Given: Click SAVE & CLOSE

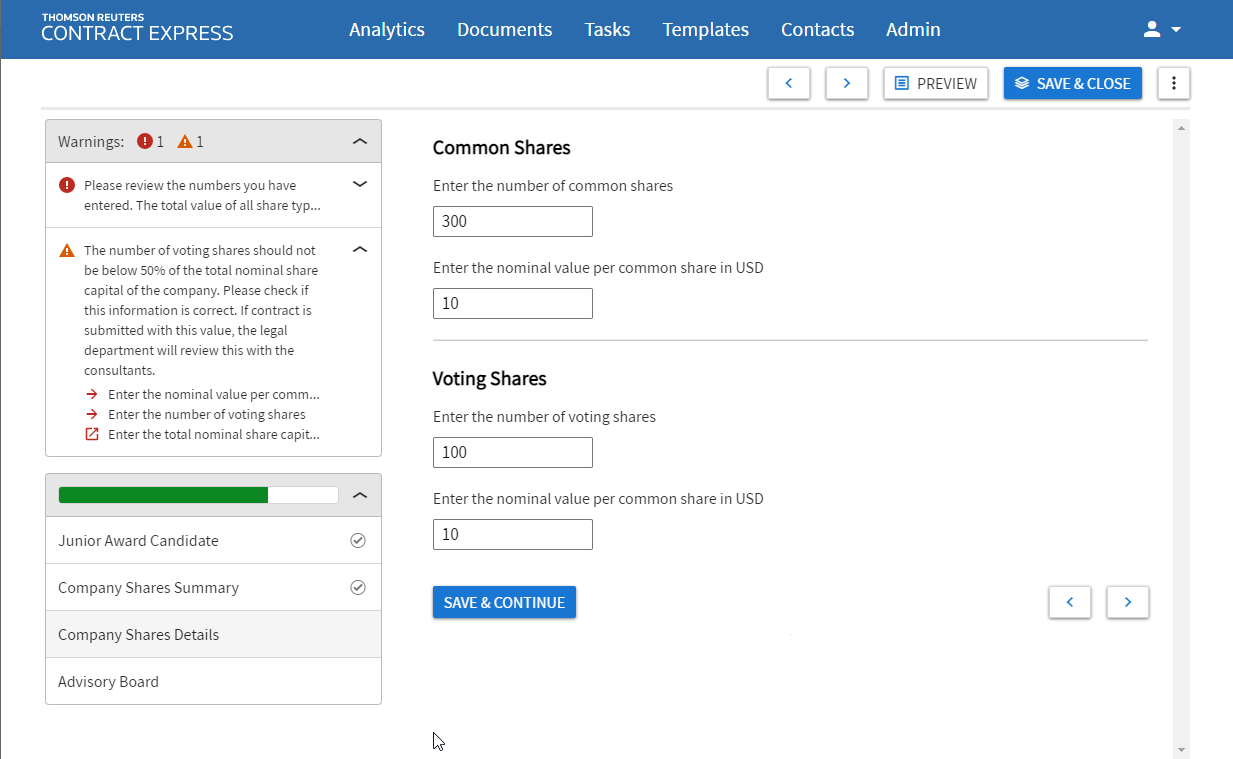Looking at the screenshot, I should point(1072,83).
